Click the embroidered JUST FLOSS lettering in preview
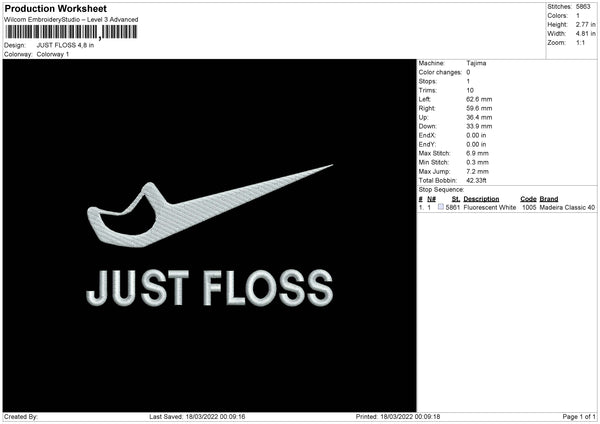This screenshot has width=600, height=424. point(210,288)
